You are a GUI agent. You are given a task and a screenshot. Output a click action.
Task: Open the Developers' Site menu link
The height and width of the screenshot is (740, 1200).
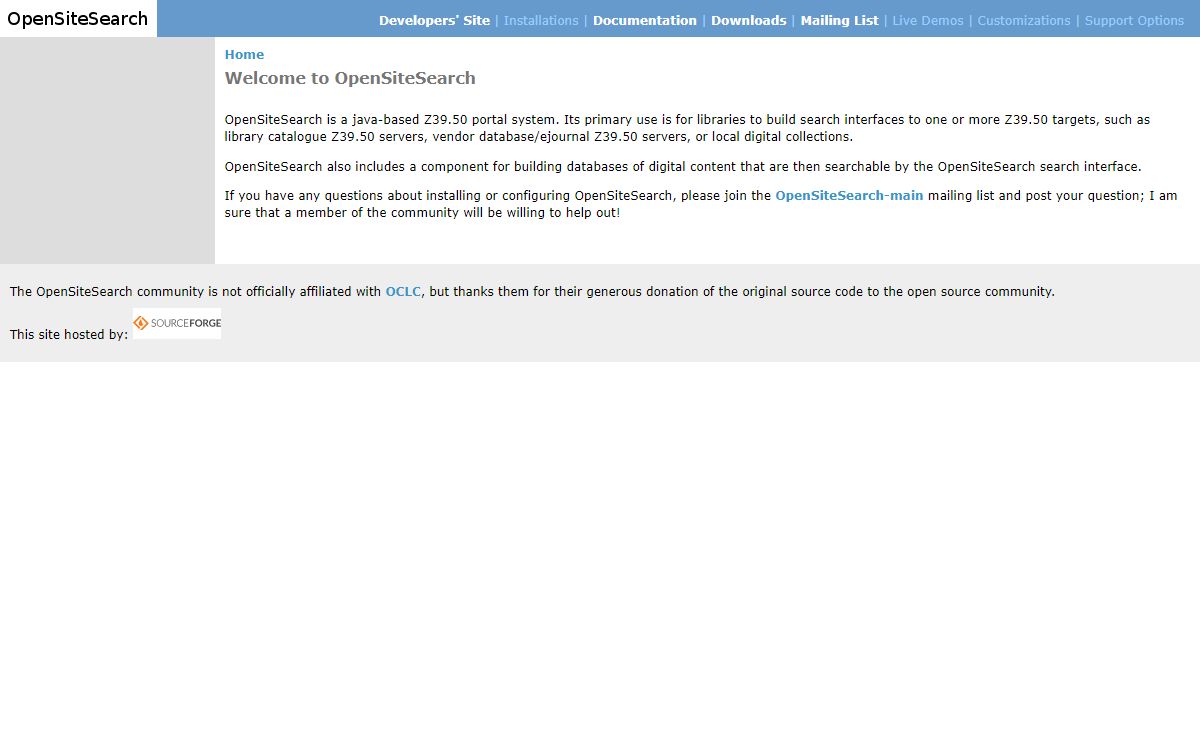(x=434, y=20)
